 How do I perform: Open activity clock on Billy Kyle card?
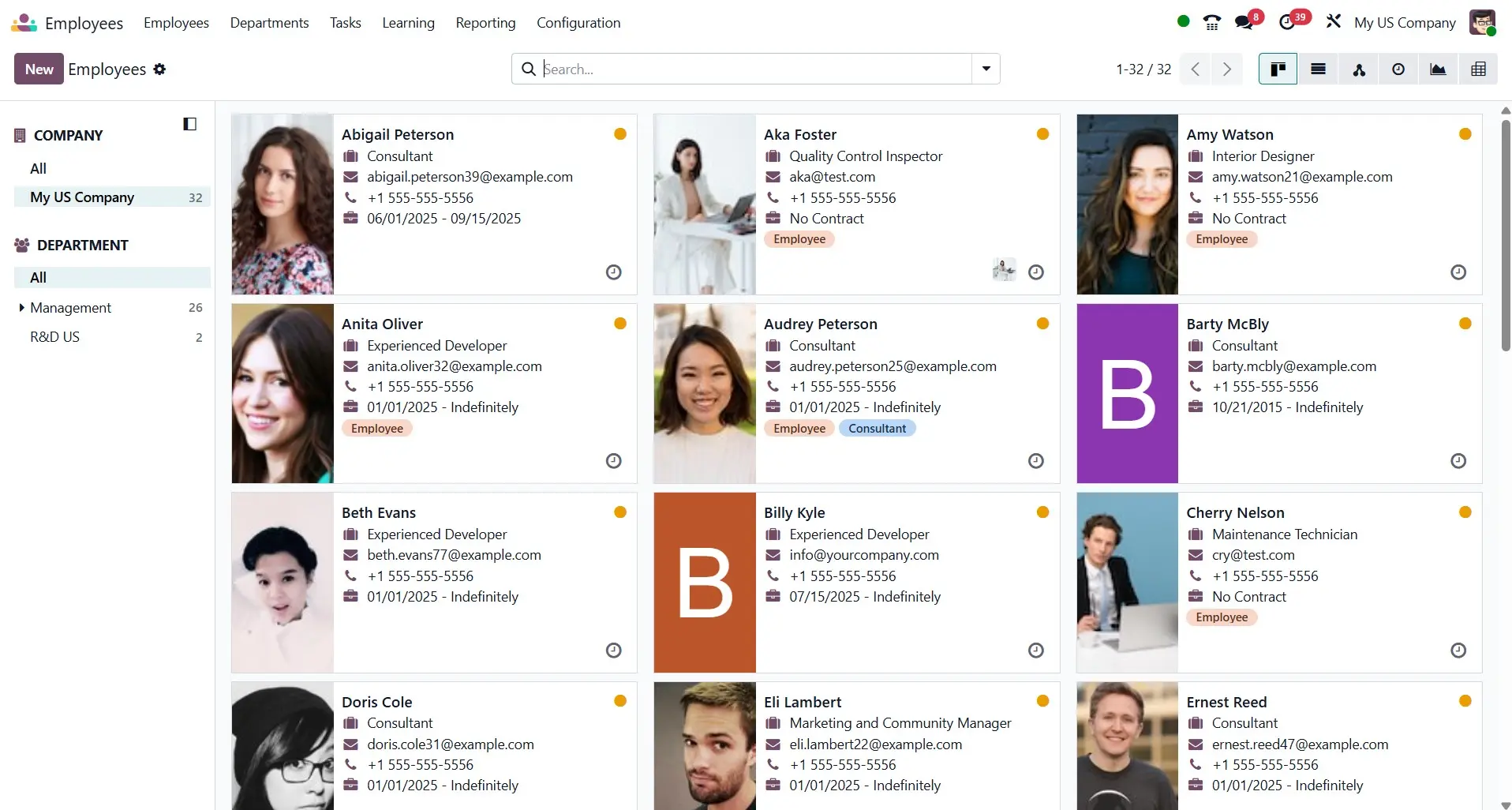(x=1036, y=651)
